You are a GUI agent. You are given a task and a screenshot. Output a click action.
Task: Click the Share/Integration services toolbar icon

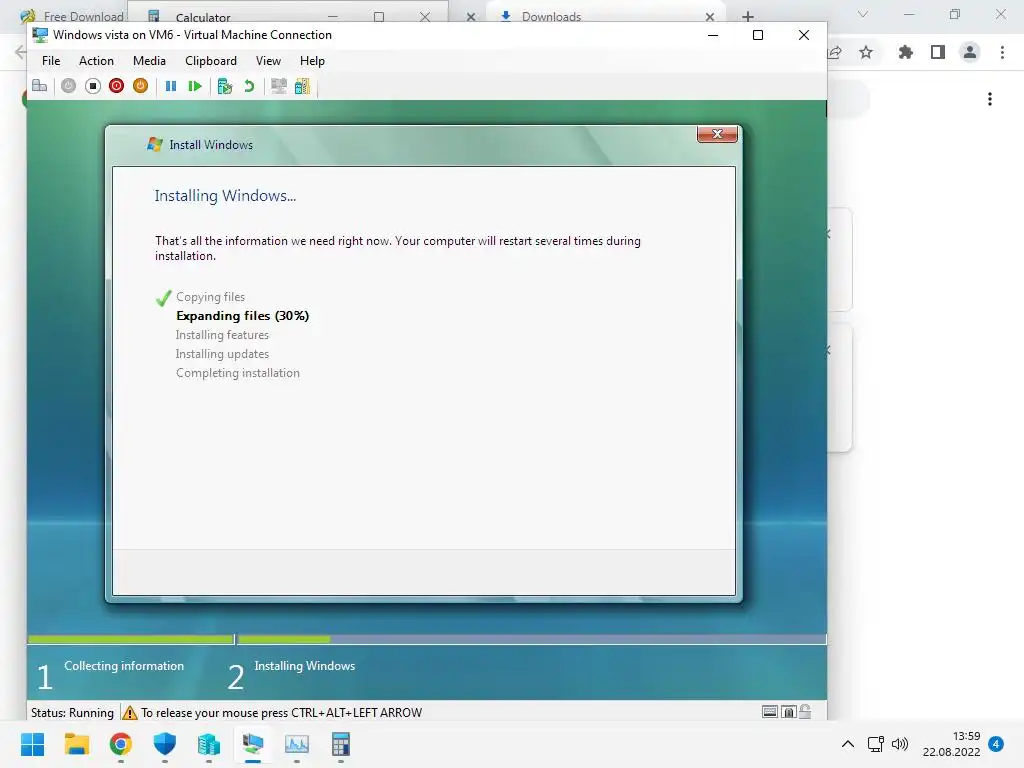point(302,86)
